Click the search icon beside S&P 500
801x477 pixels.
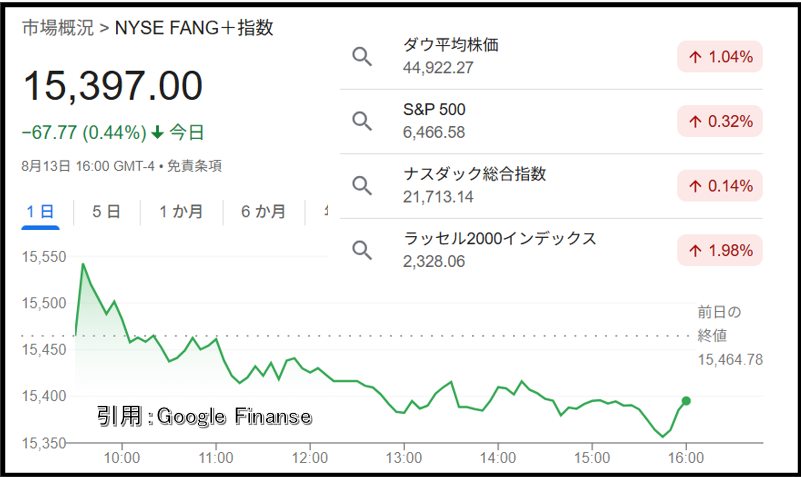click(x=362, y=121)
